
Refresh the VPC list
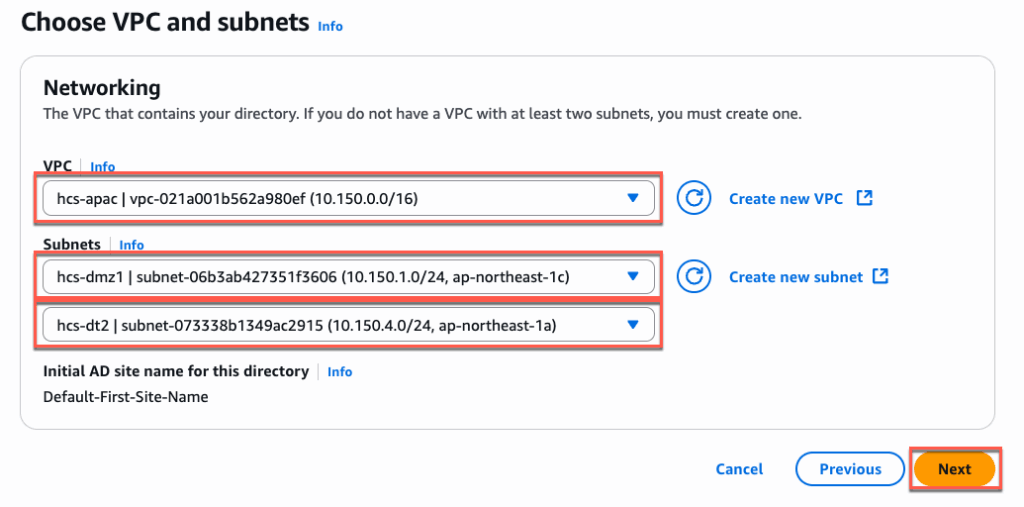tap(693, 198)
